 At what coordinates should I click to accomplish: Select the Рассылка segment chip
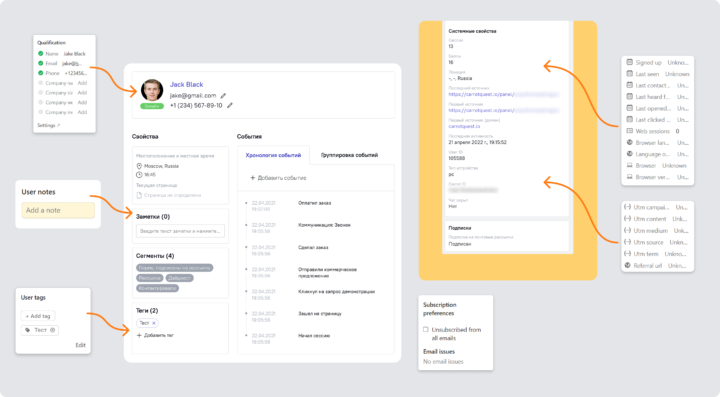(150, 278)
